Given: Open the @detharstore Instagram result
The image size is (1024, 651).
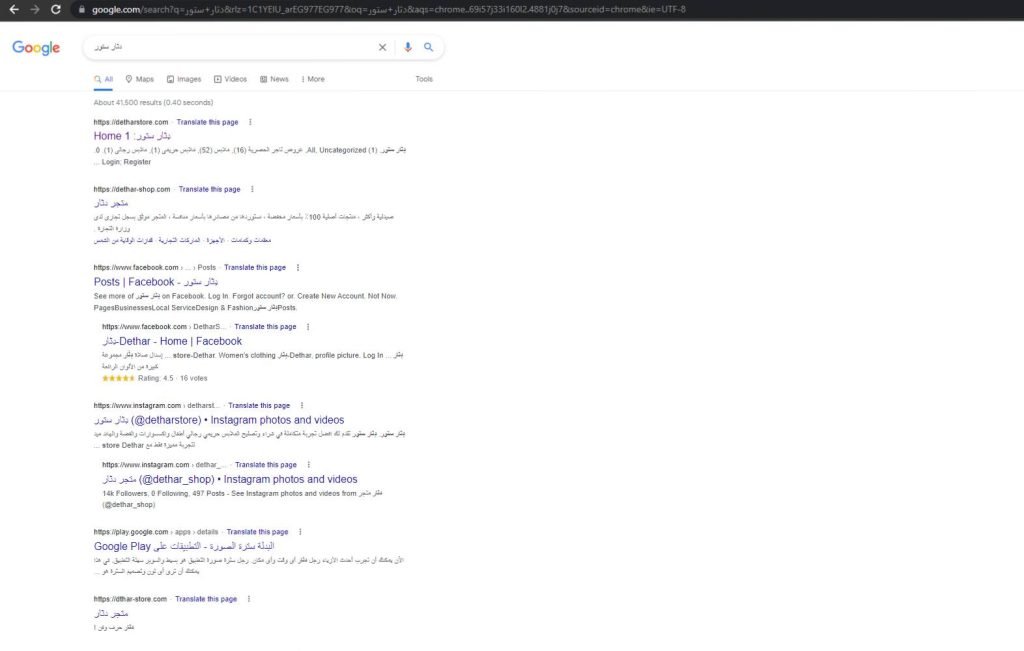Looking at the screenshot, I should pyautogui.click(x=219, y=420).
